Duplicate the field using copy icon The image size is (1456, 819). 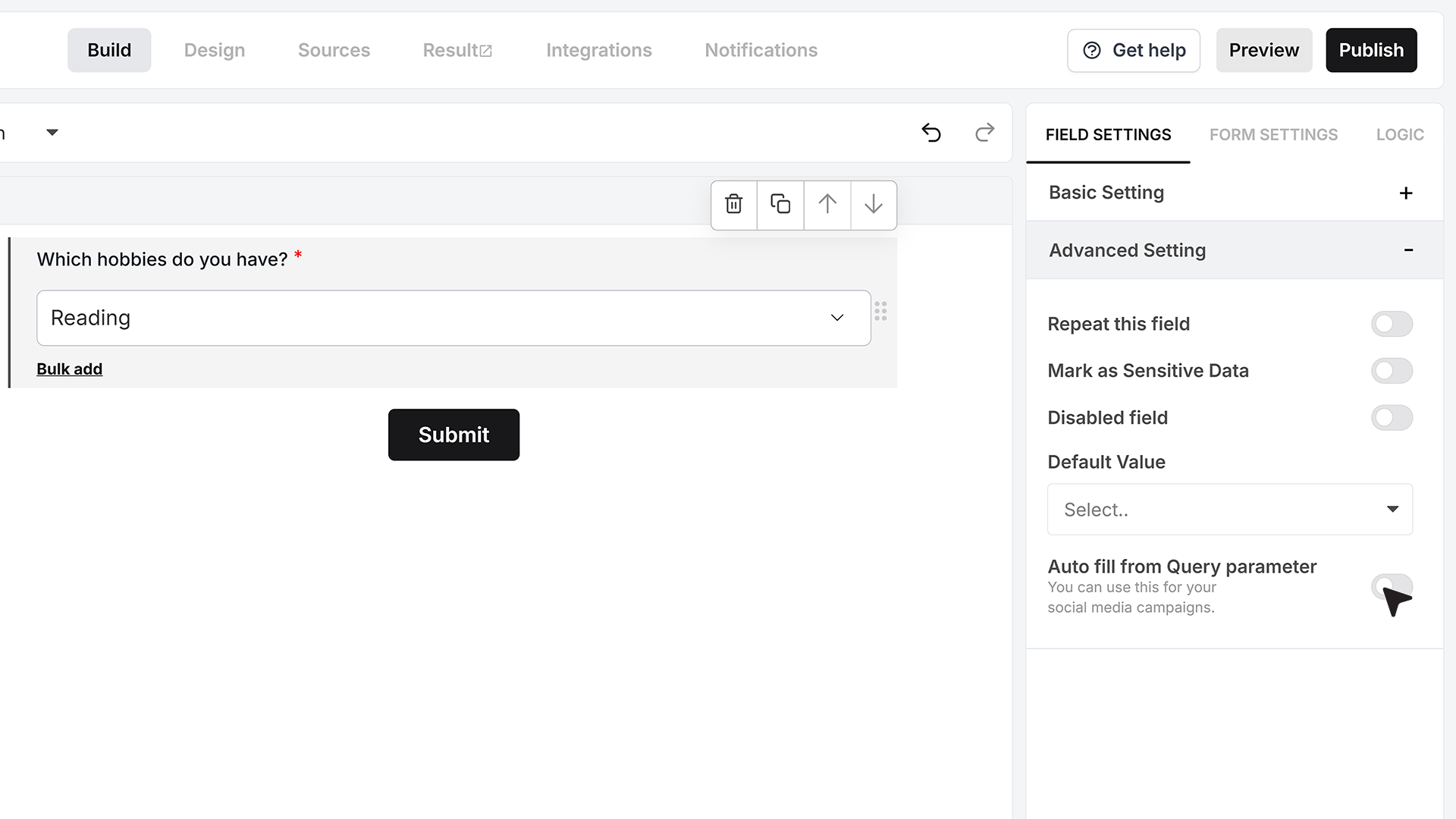click(x=780, y=205)
